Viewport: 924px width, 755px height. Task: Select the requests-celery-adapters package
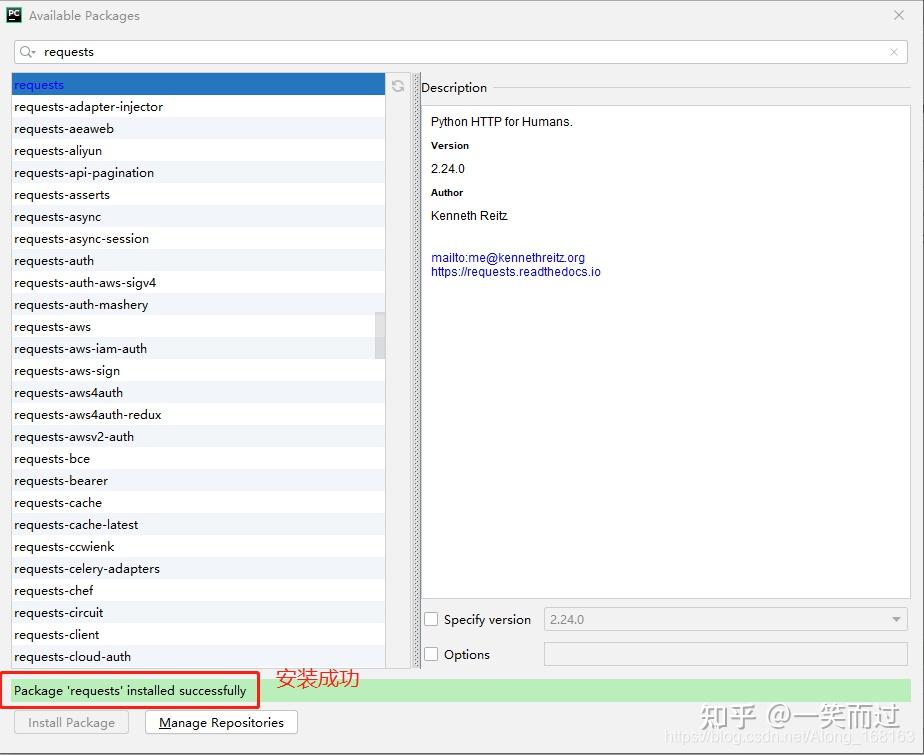click(87, 568)
